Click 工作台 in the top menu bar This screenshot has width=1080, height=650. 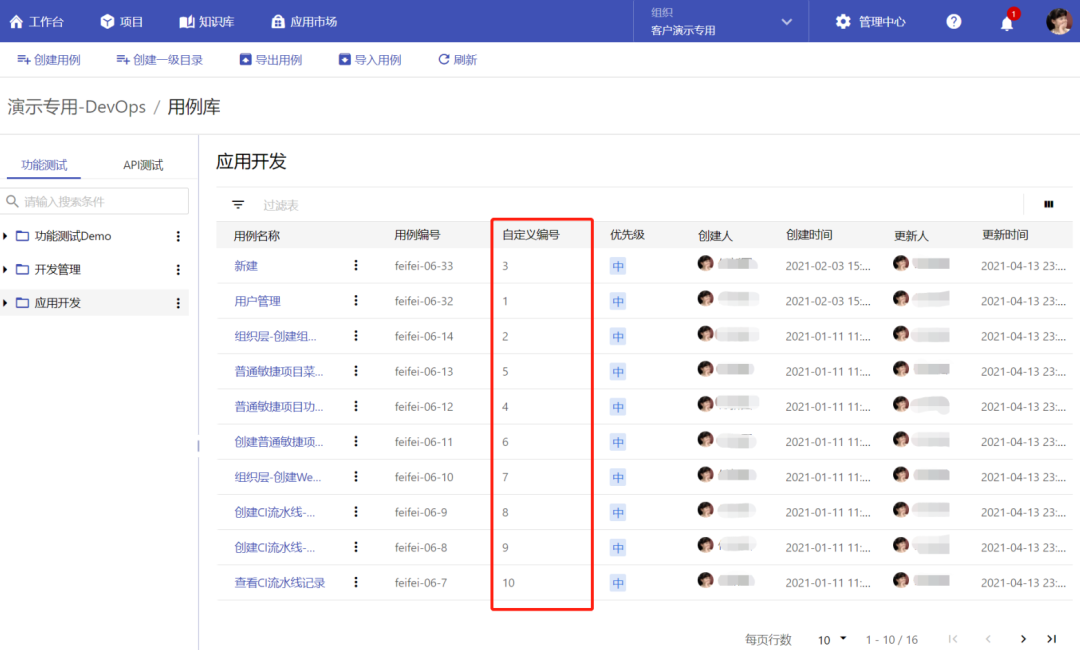pyautogui.click(x=40, y=20)
